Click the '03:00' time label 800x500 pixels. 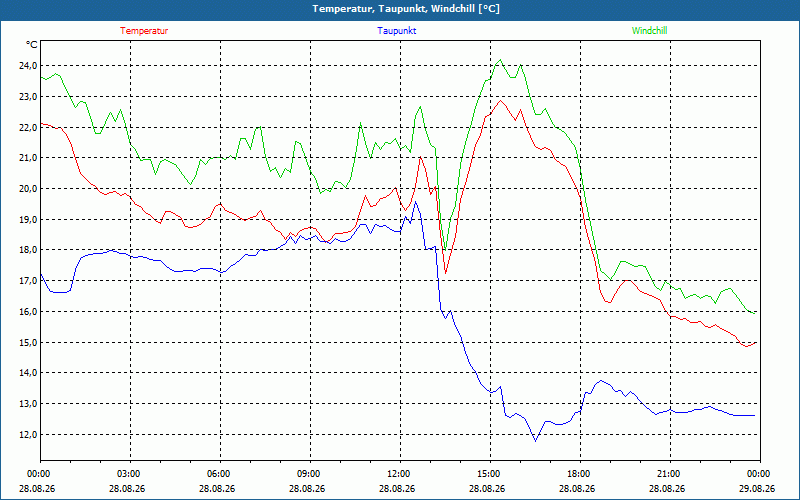(x=128, y=474)
